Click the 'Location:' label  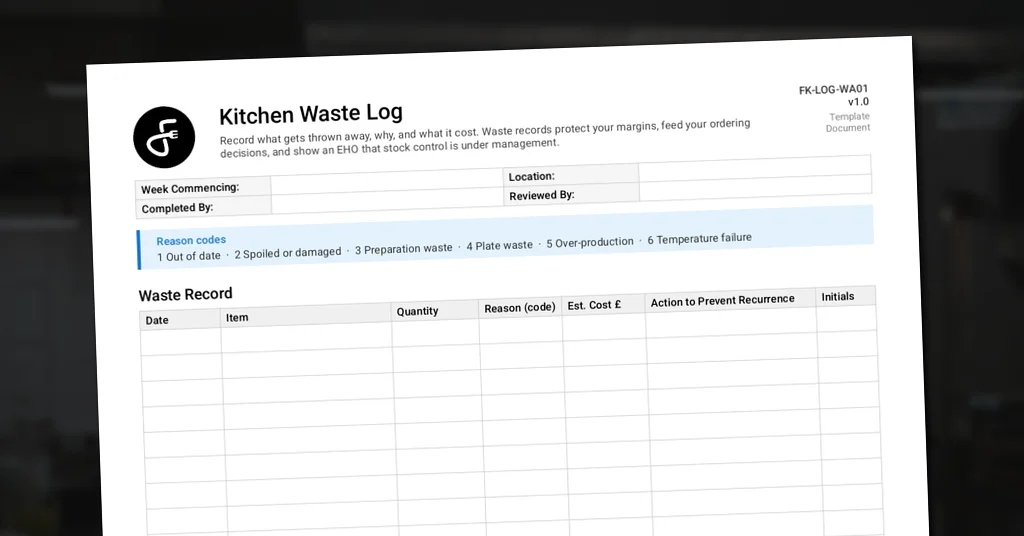[x=532, y=176]
